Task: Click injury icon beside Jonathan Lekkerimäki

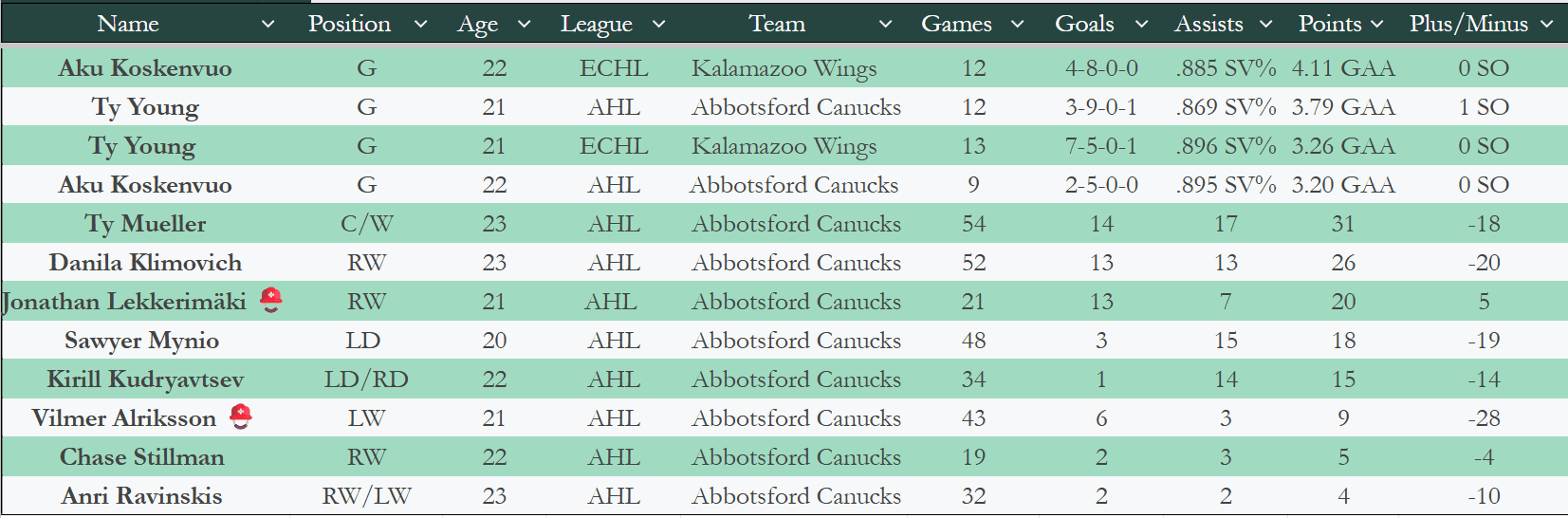Action: tap(271, 300)
